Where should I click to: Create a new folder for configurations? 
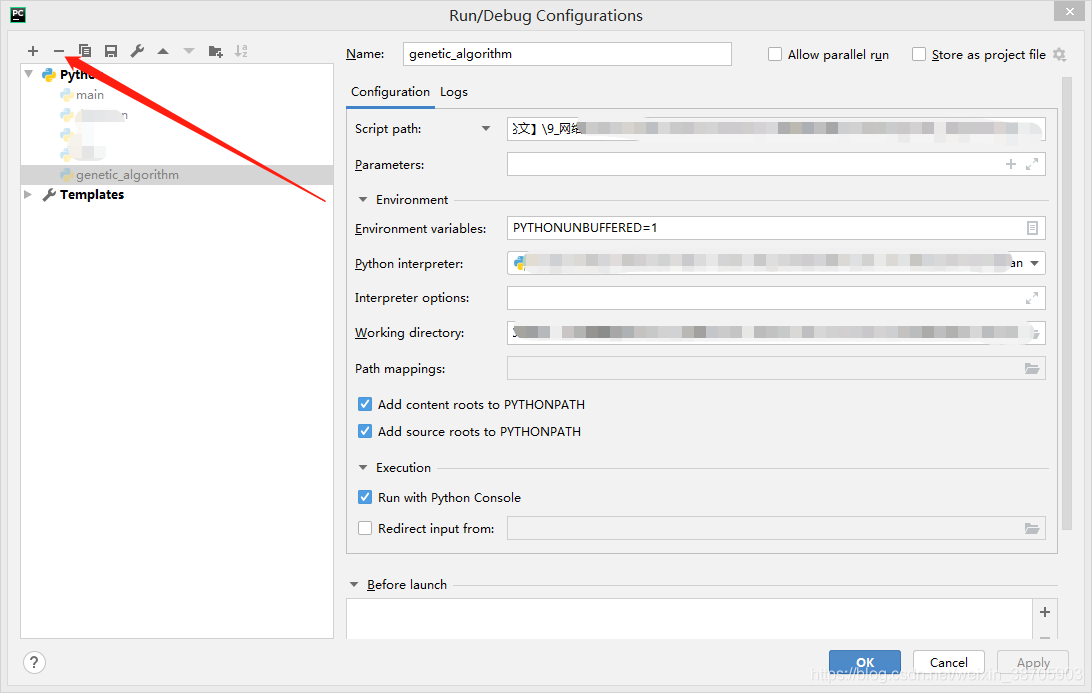(215, 51)
